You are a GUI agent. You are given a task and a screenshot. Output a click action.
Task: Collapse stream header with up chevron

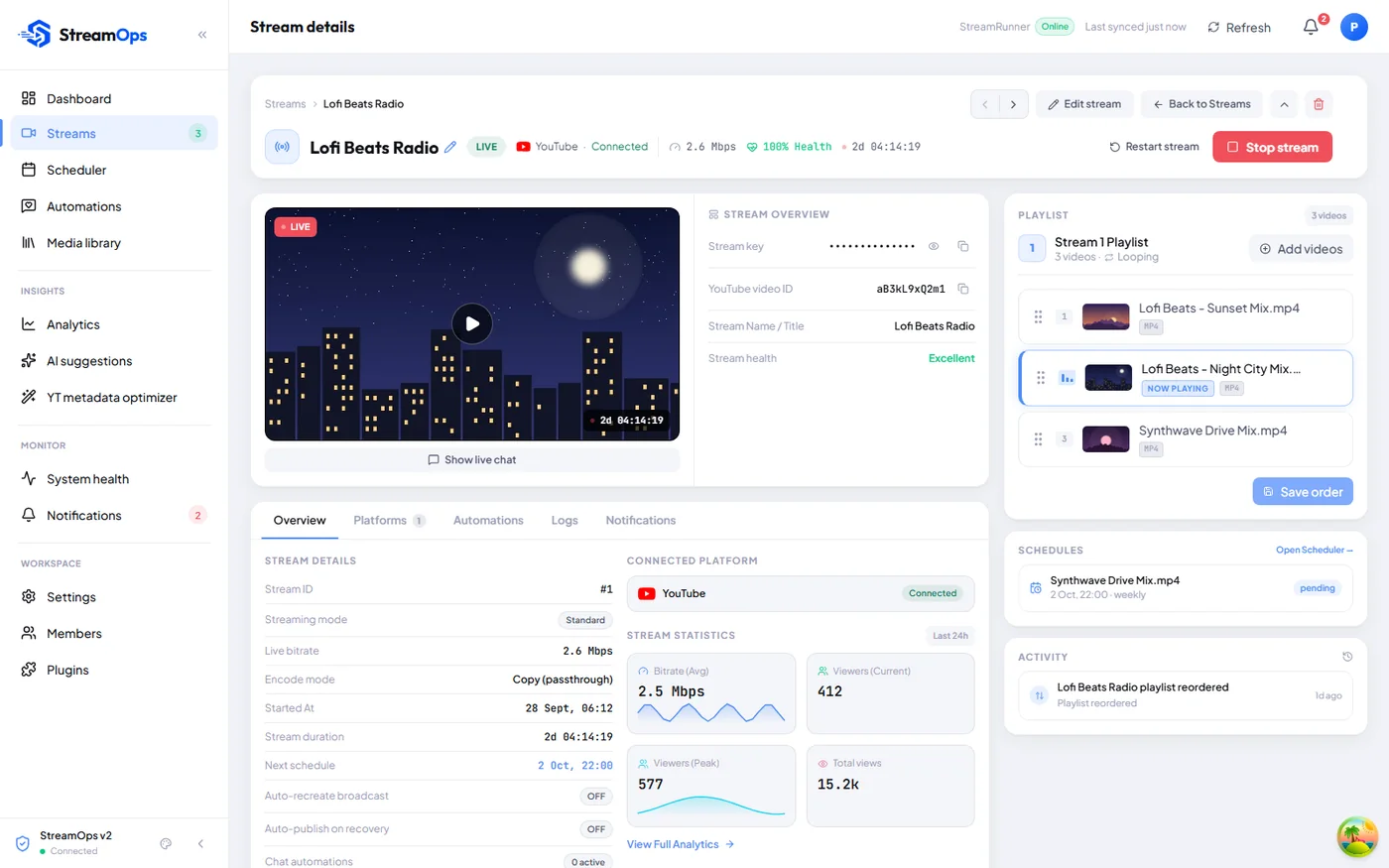point(1284,104)
